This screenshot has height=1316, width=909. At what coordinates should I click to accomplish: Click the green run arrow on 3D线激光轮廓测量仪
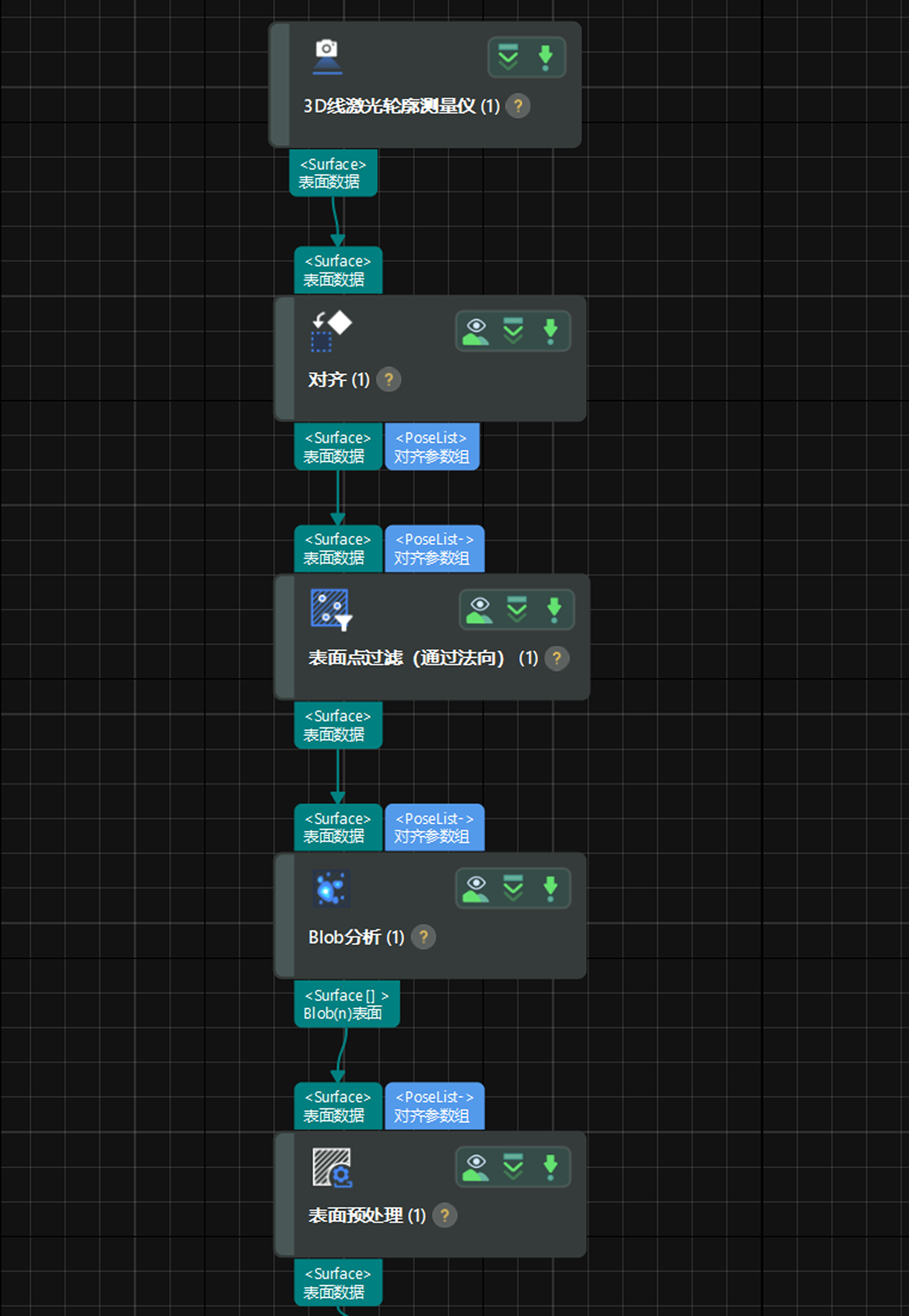[545, 57]
